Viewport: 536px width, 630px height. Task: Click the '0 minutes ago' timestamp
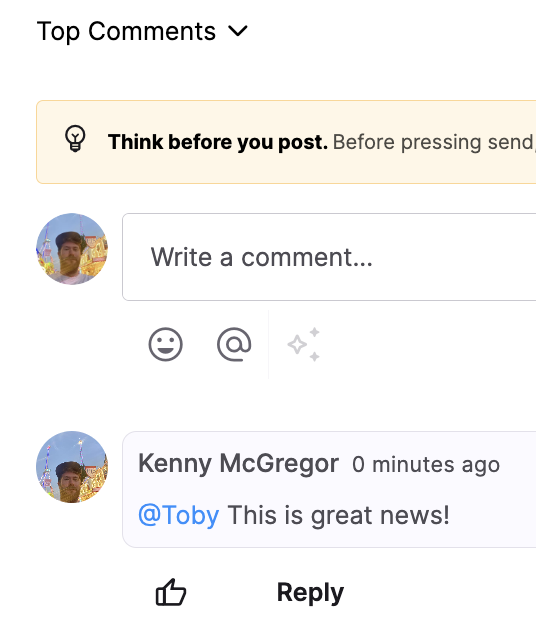coord(426,465)
